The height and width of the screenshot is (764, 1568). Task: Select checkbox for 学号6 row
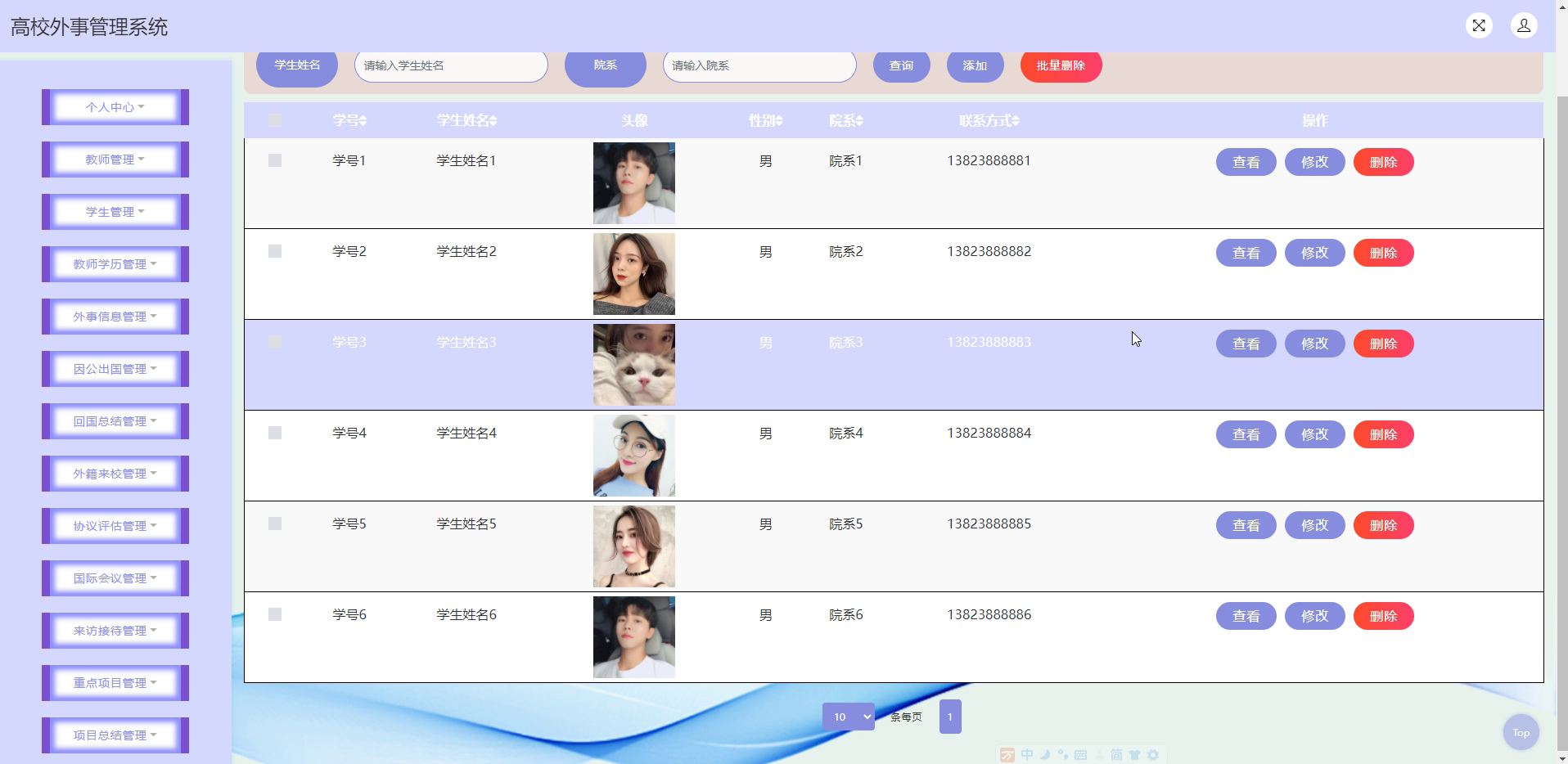pos(275,614)
